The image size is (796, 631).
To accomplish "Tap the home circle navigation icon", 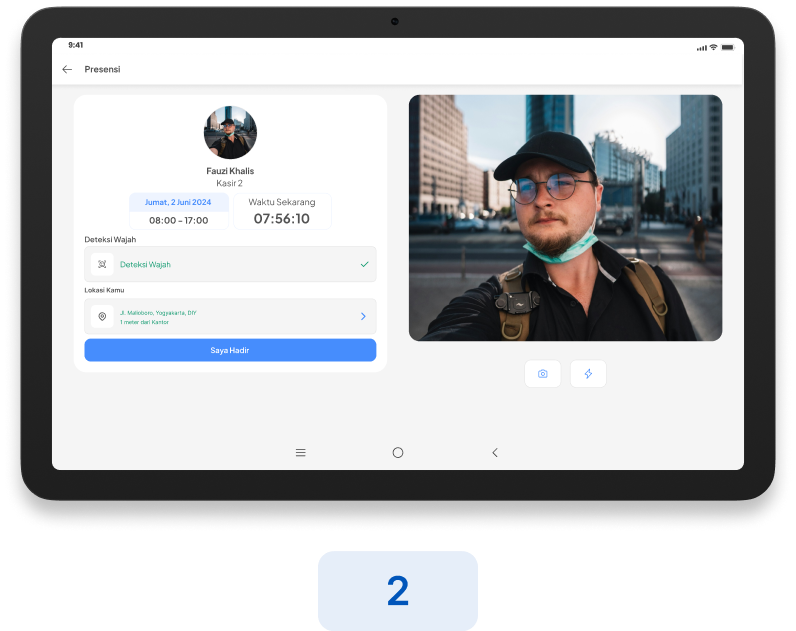I will (398, 453).
